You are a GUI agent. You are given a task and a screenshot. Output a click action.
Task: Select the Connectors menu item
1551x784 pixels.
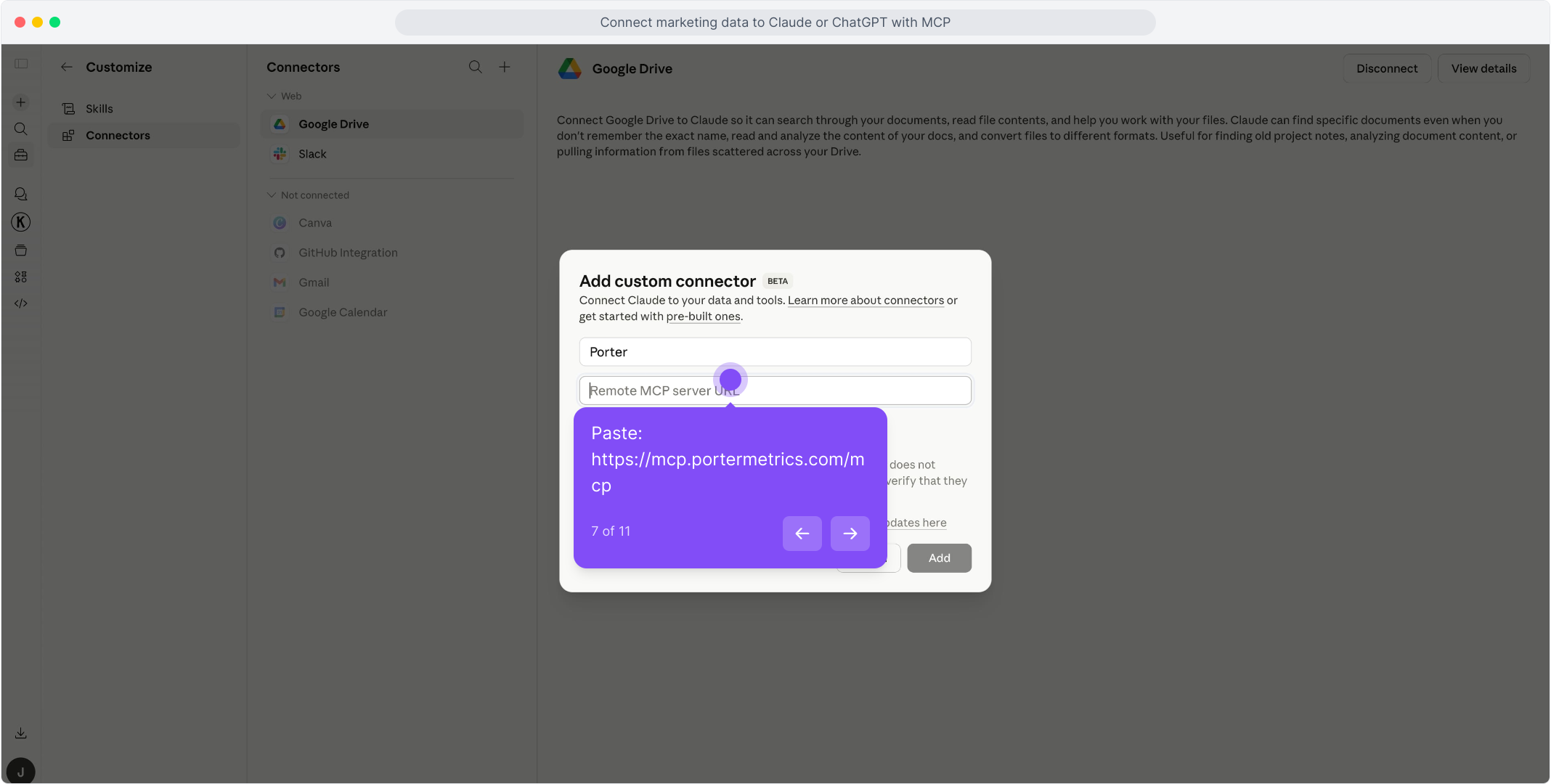118,135
